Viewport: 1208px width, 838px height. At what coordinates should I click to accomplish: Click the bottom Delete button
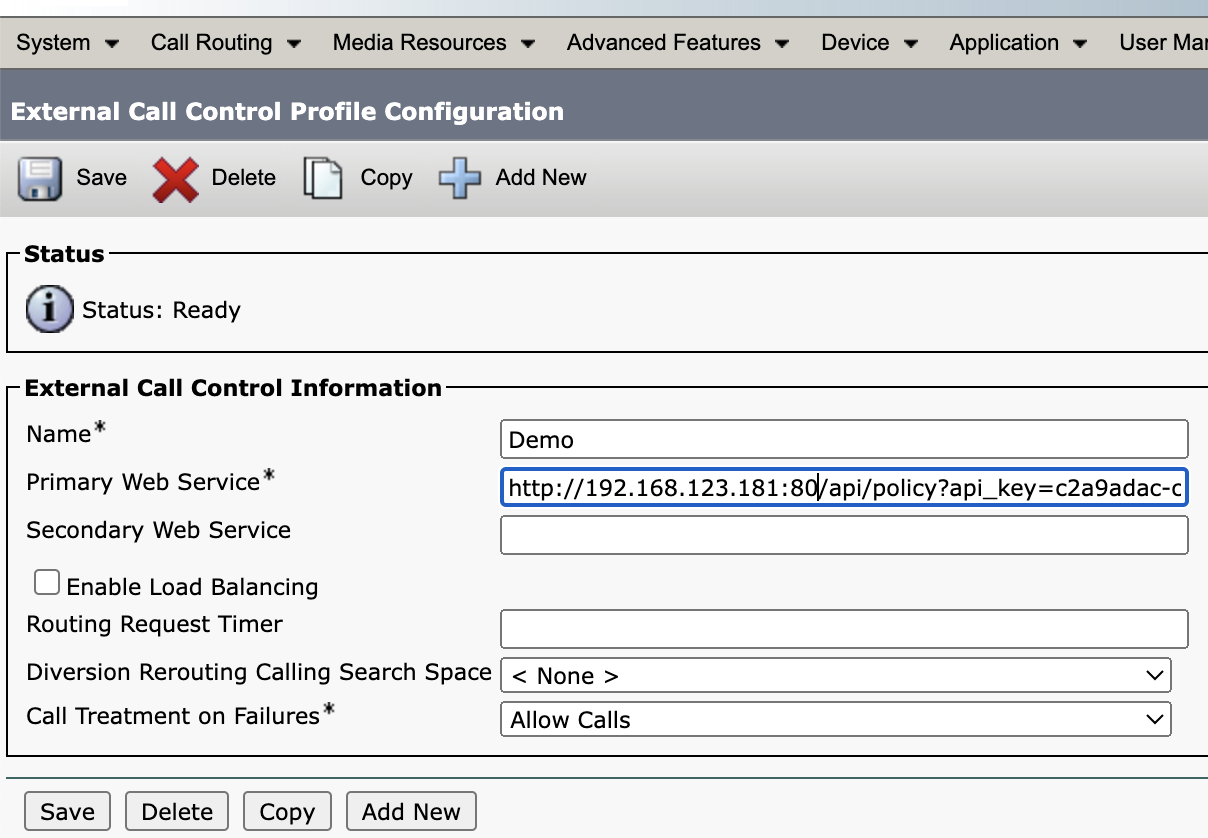coord(176,810)
